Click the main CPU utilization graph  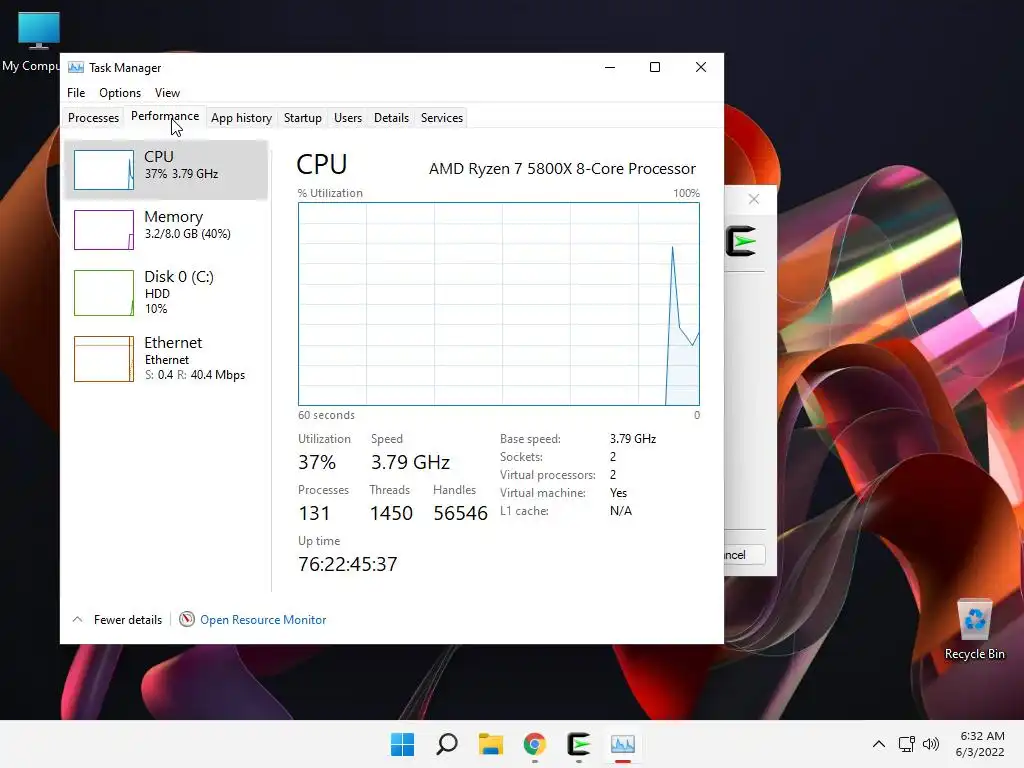point(499,304)
